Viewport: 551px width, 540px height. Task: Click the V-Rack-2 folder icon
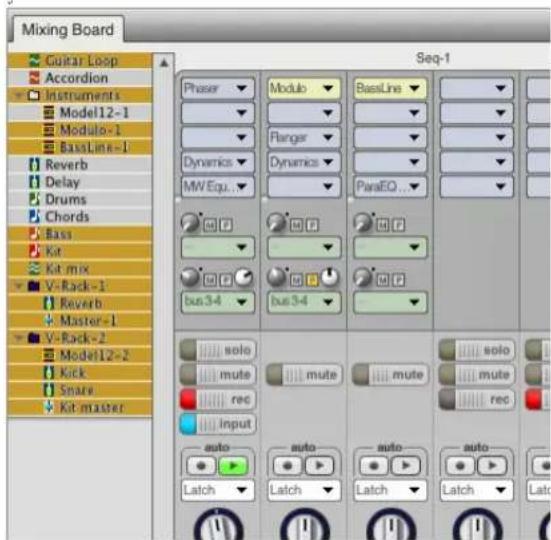[33, 338]
